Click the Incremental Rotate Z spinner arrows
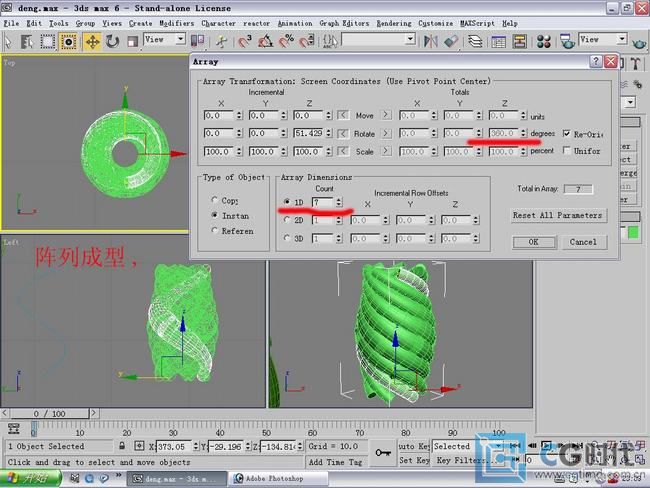Viewport: 650px width, 488px height. [328, 133]
